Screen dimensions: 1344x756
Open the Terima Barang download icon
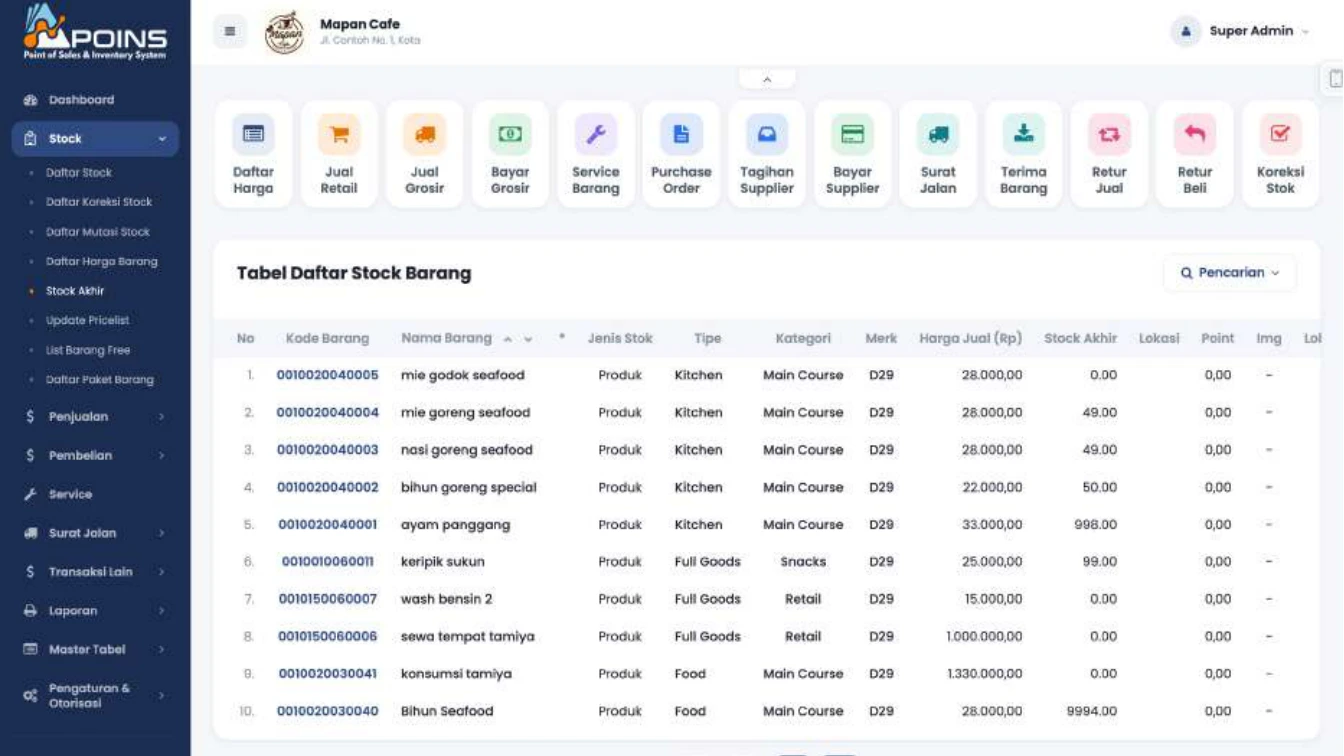pyautogui.click(x=1023, y=134)
